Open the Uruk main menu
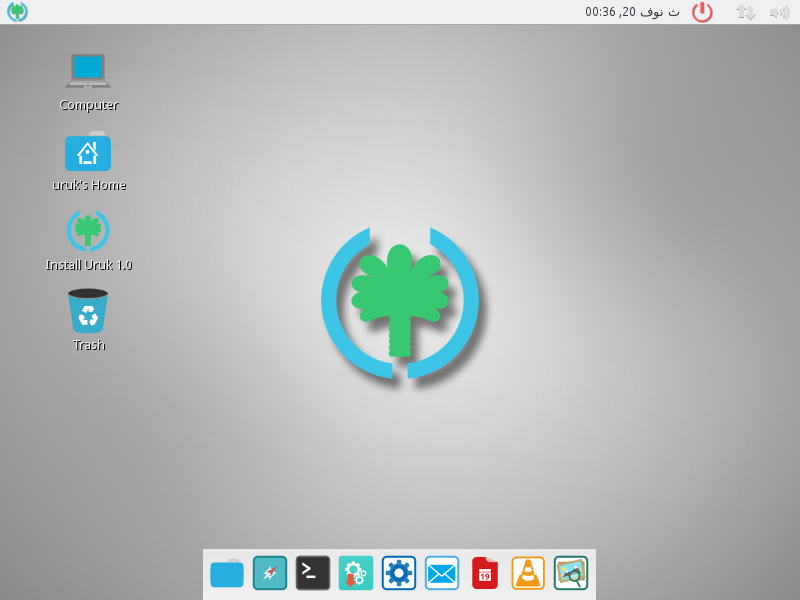Viewport: 800px width, 600px height. (x=17, y=12)
